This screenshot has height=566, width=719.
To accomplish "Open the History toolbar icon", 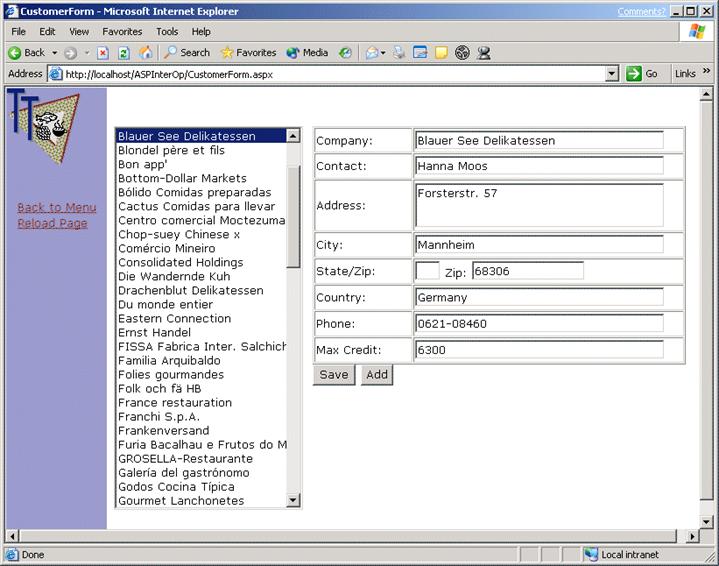I will [345, 53].
